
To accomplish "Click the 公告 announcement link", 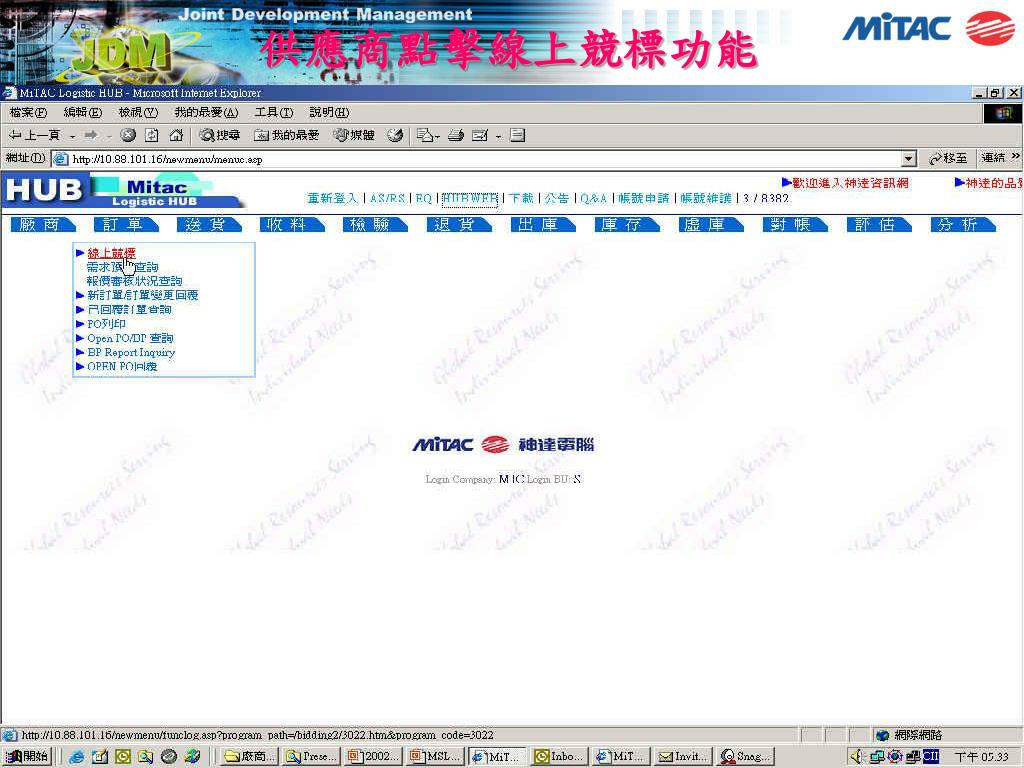I will 556,198.
